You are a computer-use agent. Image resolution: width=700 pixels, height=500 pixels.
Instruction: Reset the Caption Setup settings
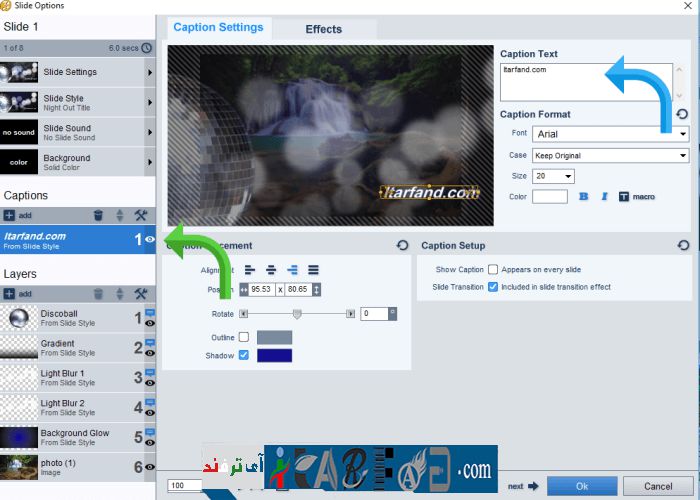pos(683,245)
